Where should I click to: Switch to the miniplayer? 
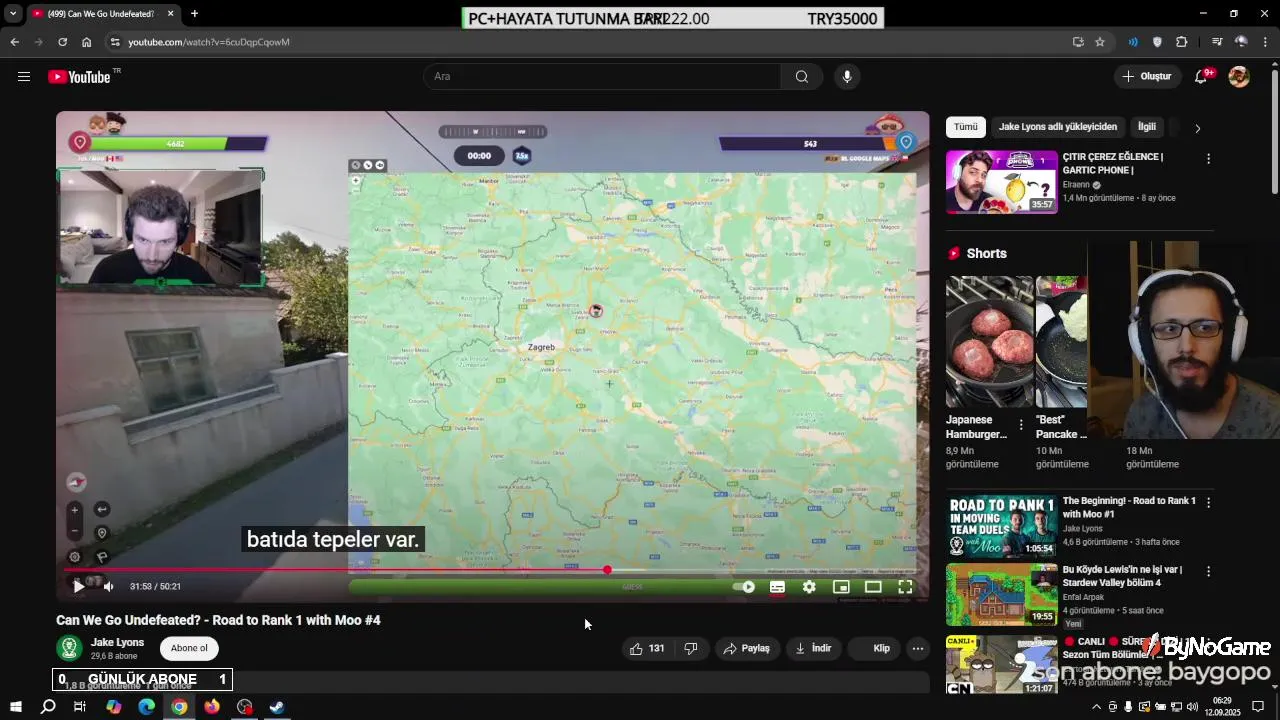tap(841, 587)
